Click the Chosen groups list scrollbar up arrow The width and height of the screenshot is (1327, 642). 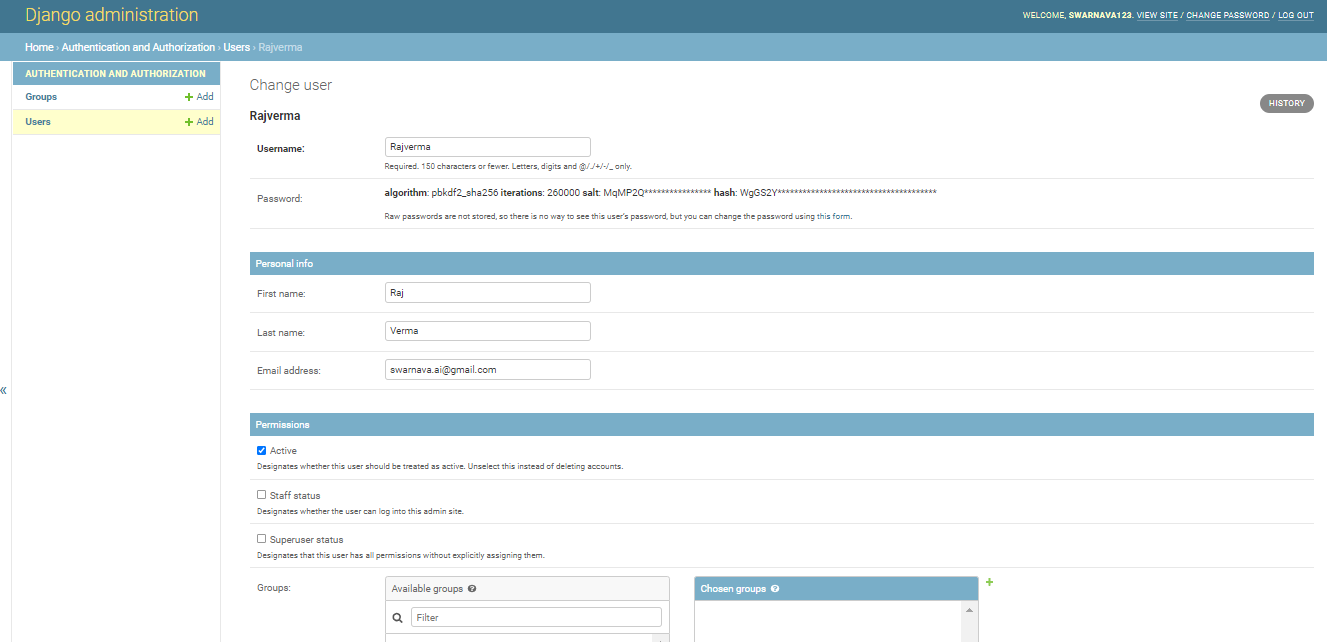970,610
